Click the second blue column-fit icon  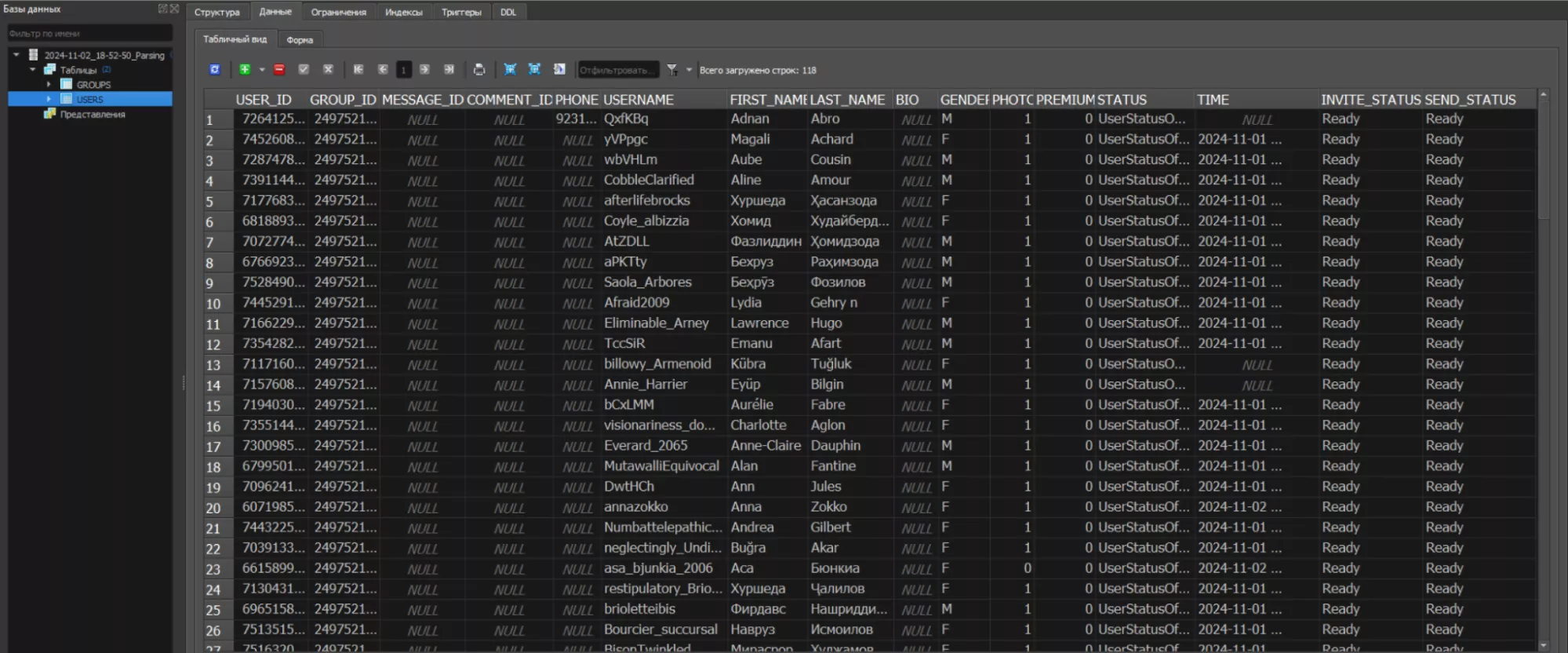pos(534,70)
